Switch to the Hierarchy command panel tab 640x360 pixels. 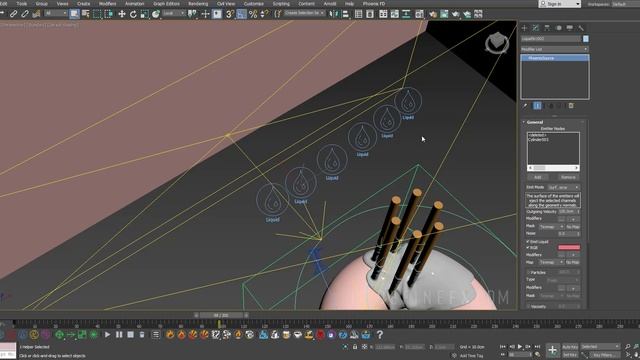point(547,28)
